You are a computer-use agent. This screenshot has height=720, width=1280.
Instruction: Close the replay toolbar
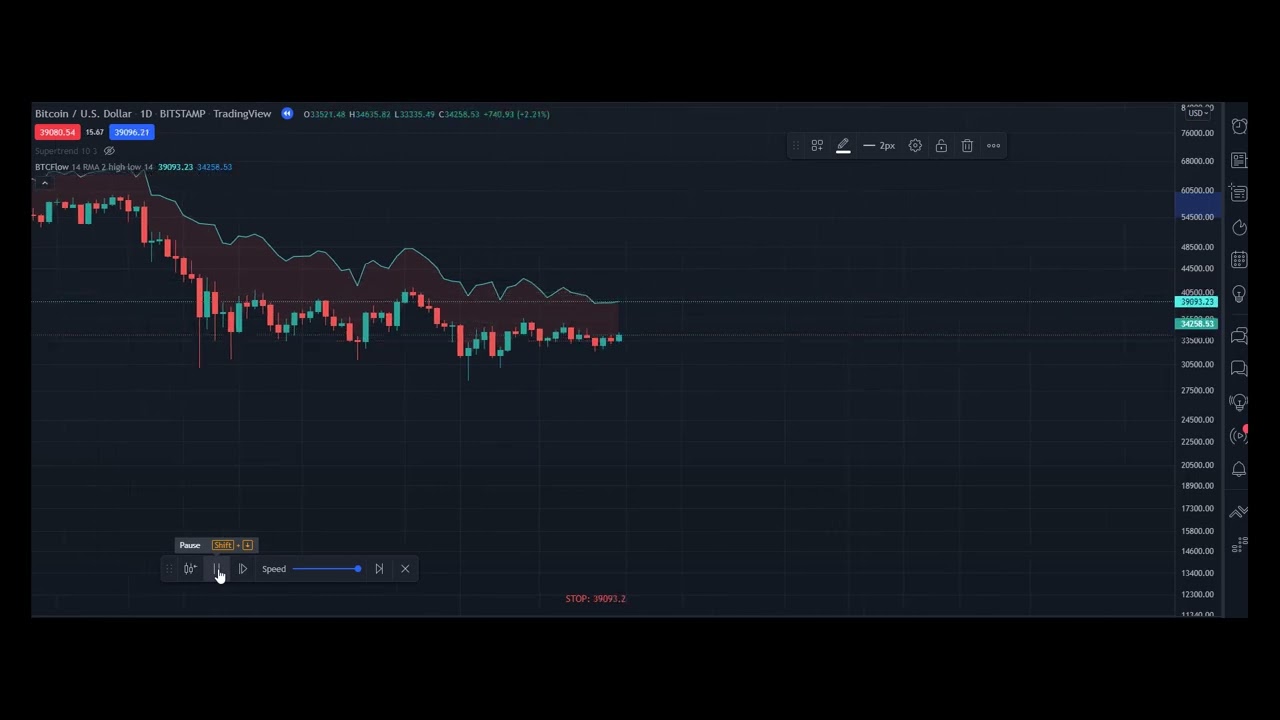tap(405, 569)
